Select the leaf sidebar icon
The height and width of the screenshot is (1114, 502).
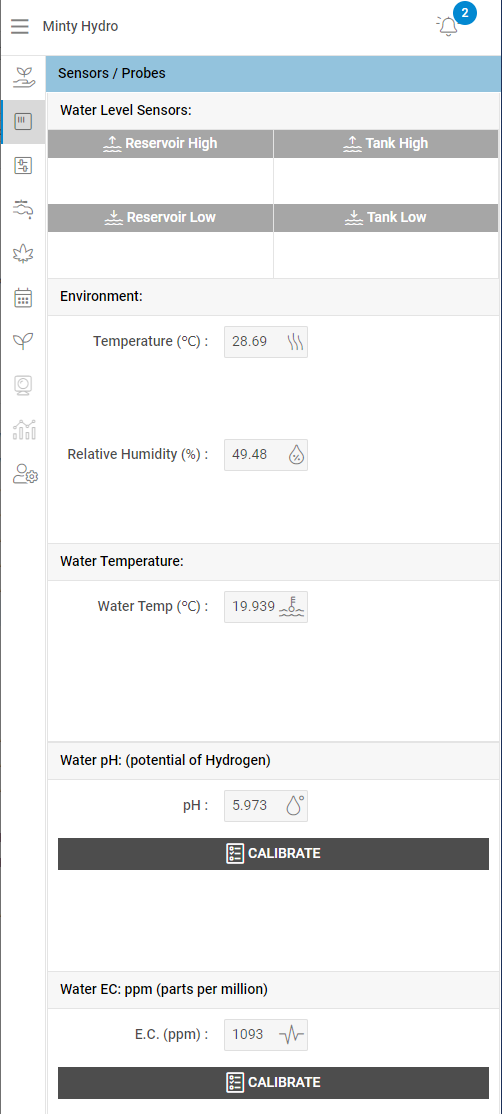(x=23, y=254)
